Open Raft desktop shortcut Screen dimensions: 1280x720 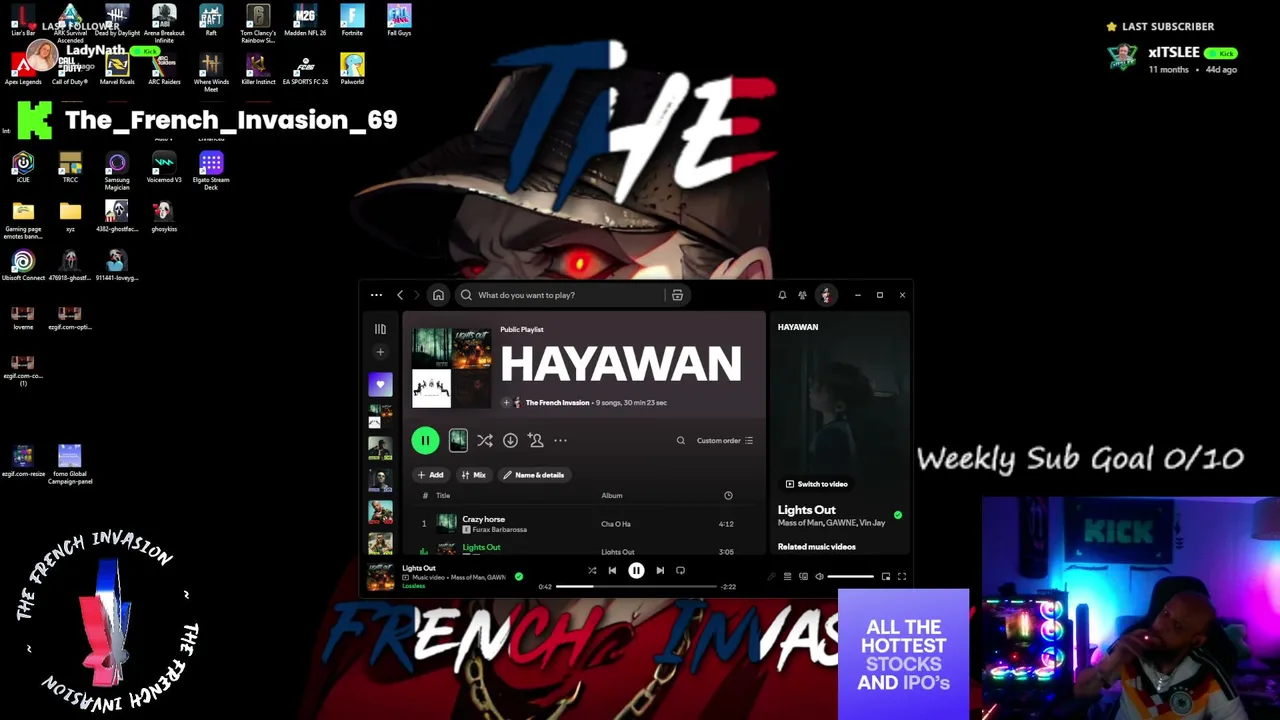click(211, 20)
